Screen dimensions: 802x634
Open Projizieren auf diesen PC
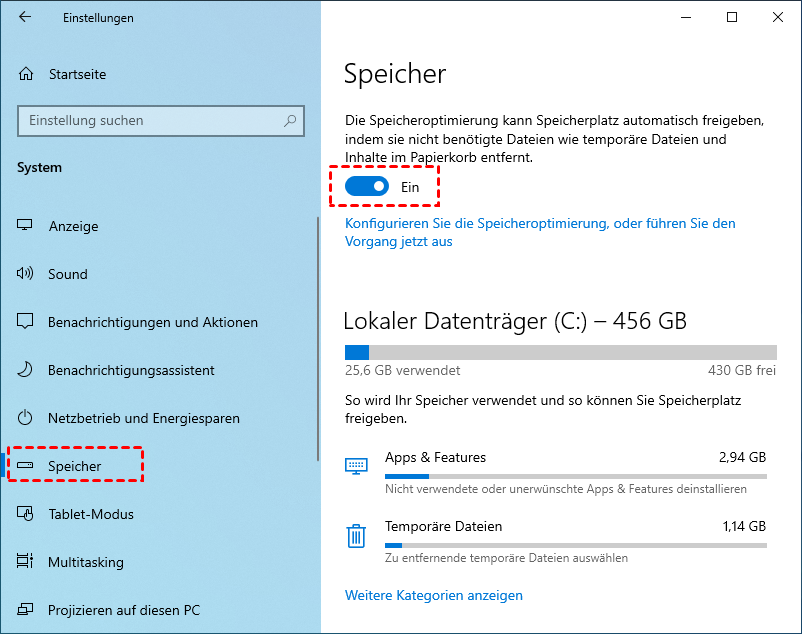click(x=124, y=610)
